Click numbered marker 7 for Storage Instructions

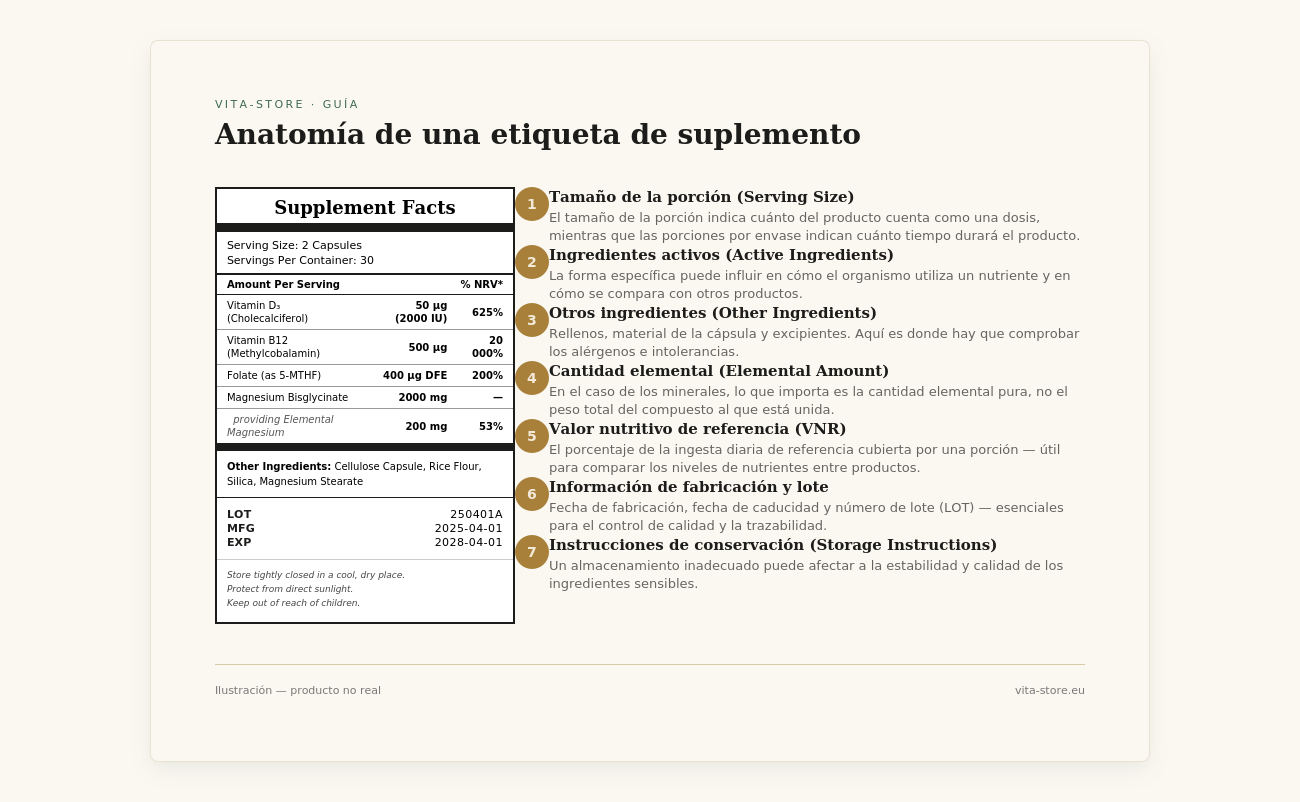click(x=532, y=552)
